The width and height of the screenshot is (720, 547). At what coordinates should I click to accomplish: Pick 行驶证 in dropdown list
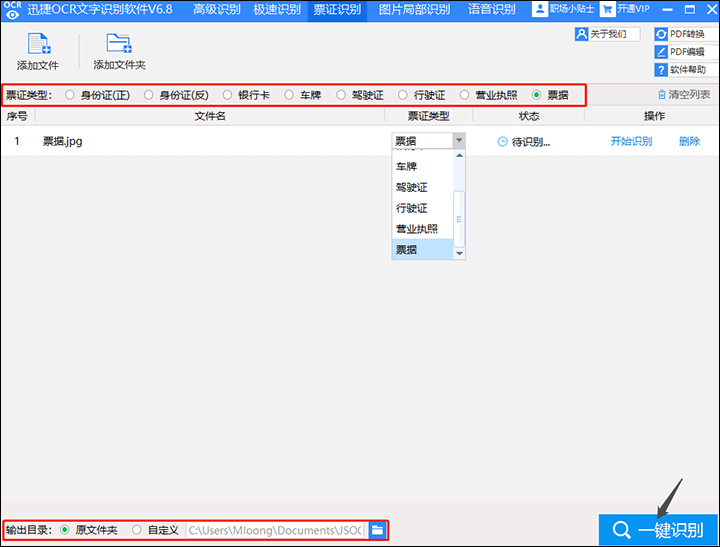[x=422, y=208]
